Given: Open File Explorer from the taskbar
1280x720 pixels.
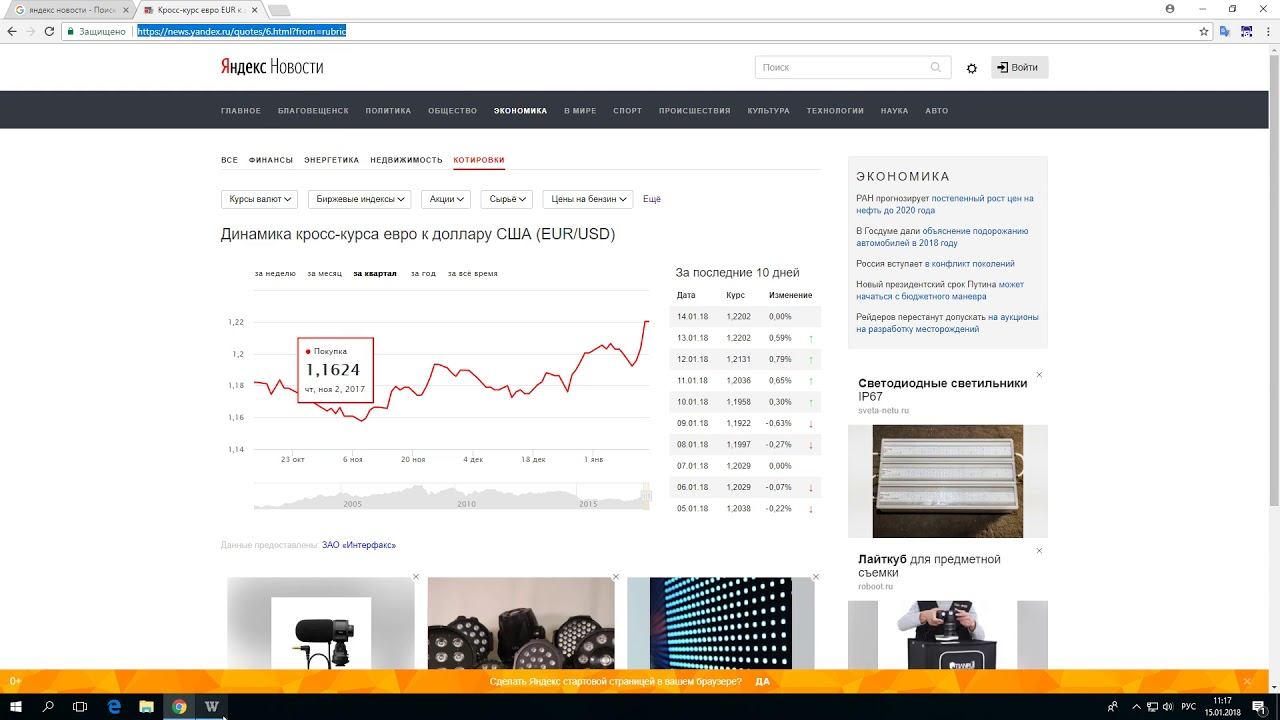Looking at the screenshot, I should coord(146,706).
